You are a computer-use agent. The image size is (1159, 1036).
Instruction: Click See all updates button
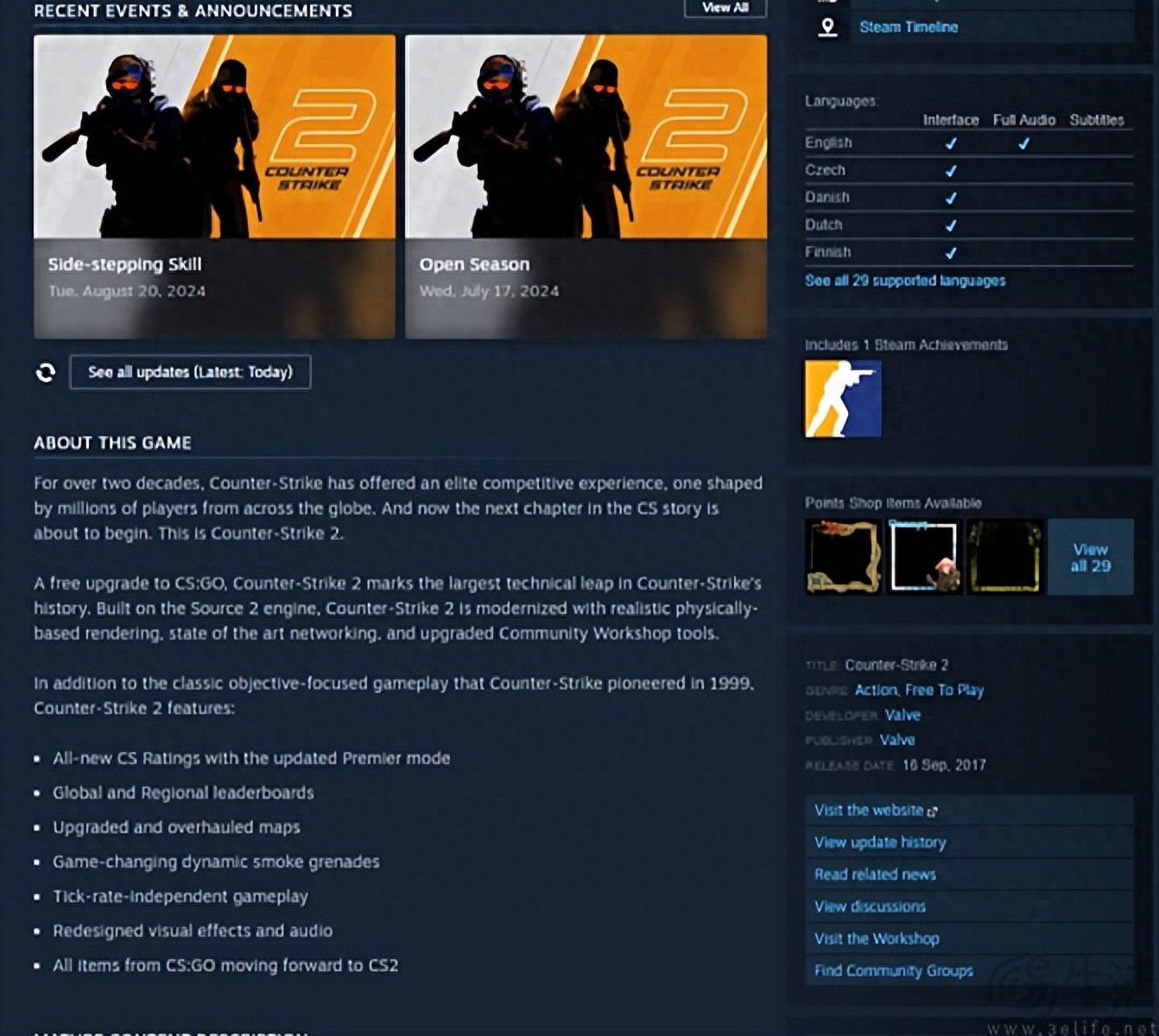(190, 372)
